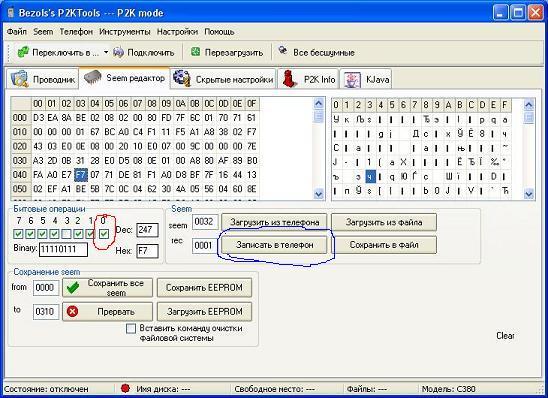Open the Инструменты menu

(x=125, y=32)
